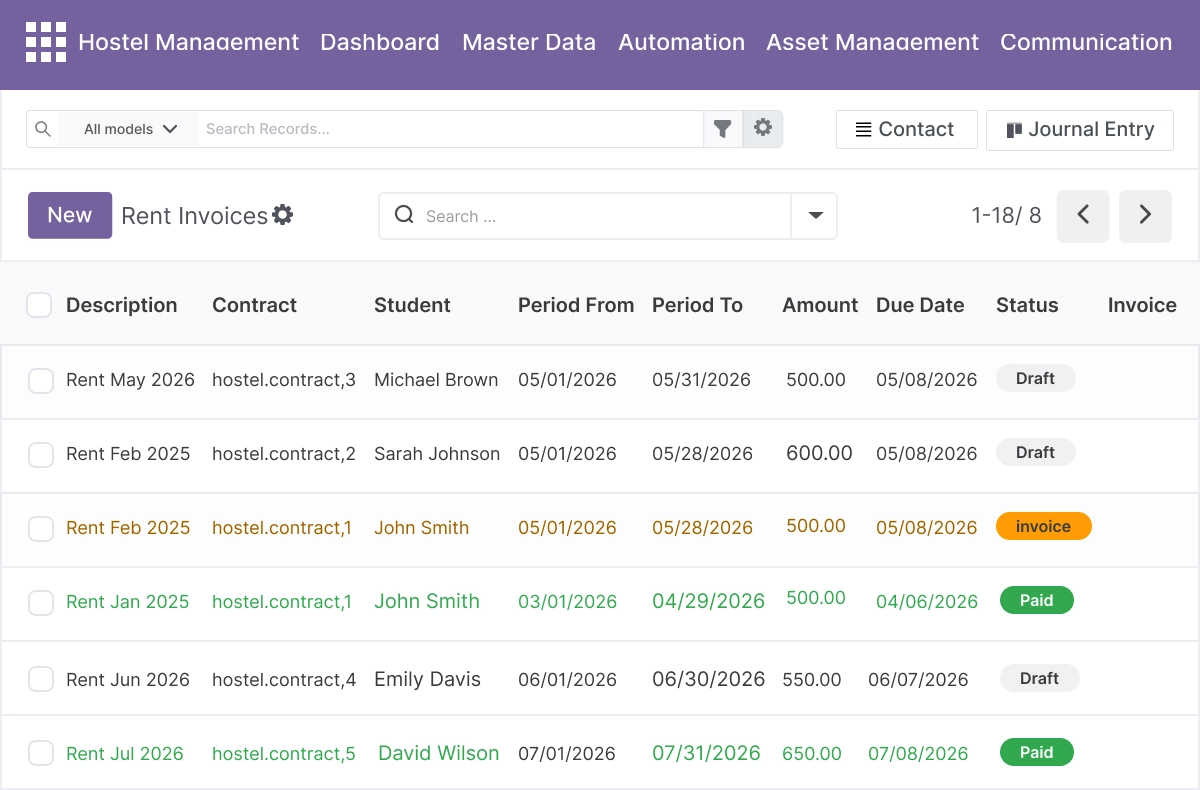Open the Master Data menu
The height and width of the screenshot is (790, 1200).
coord(529,42)
